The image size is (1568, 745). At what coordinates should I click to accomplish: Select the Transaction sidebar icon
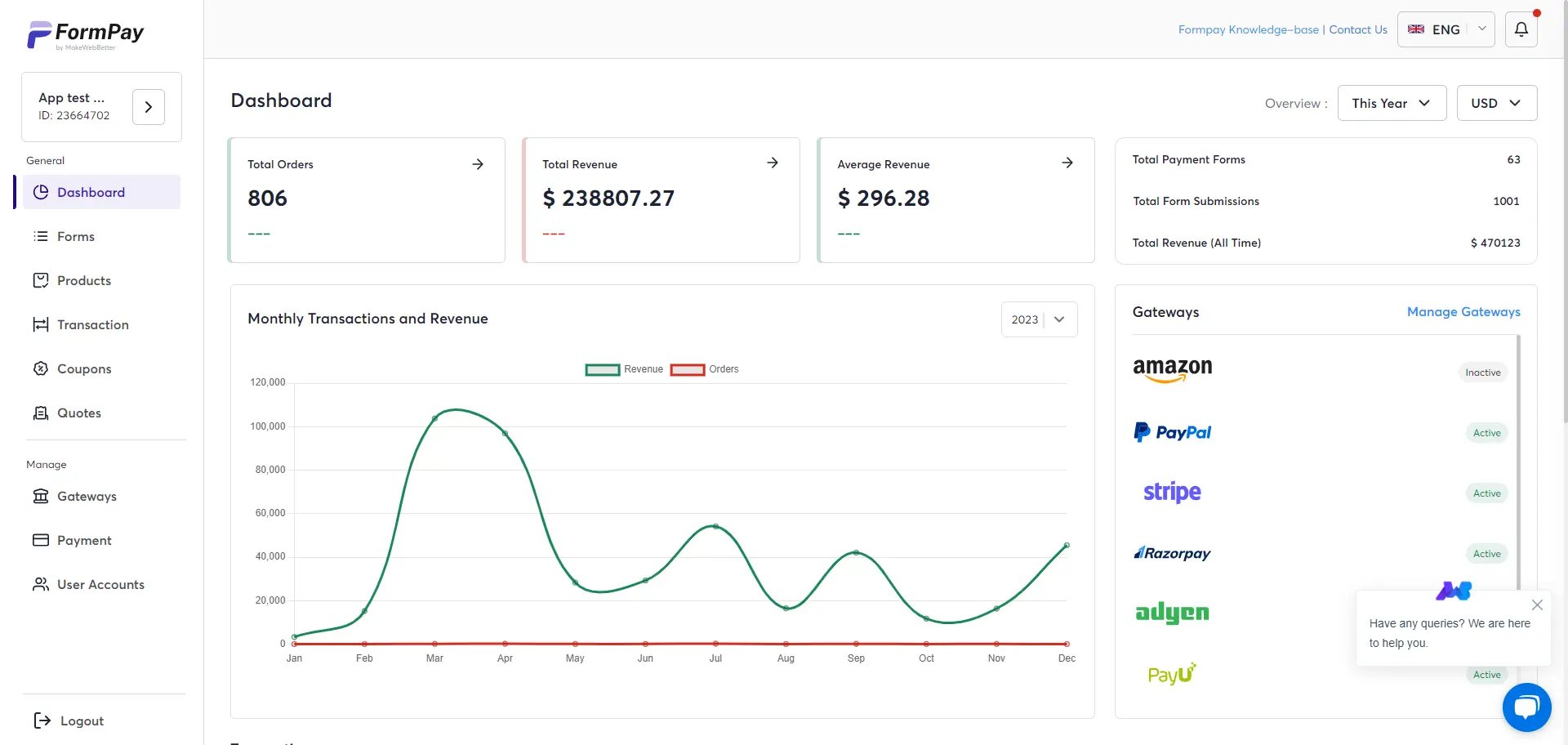tap(41, 324)
